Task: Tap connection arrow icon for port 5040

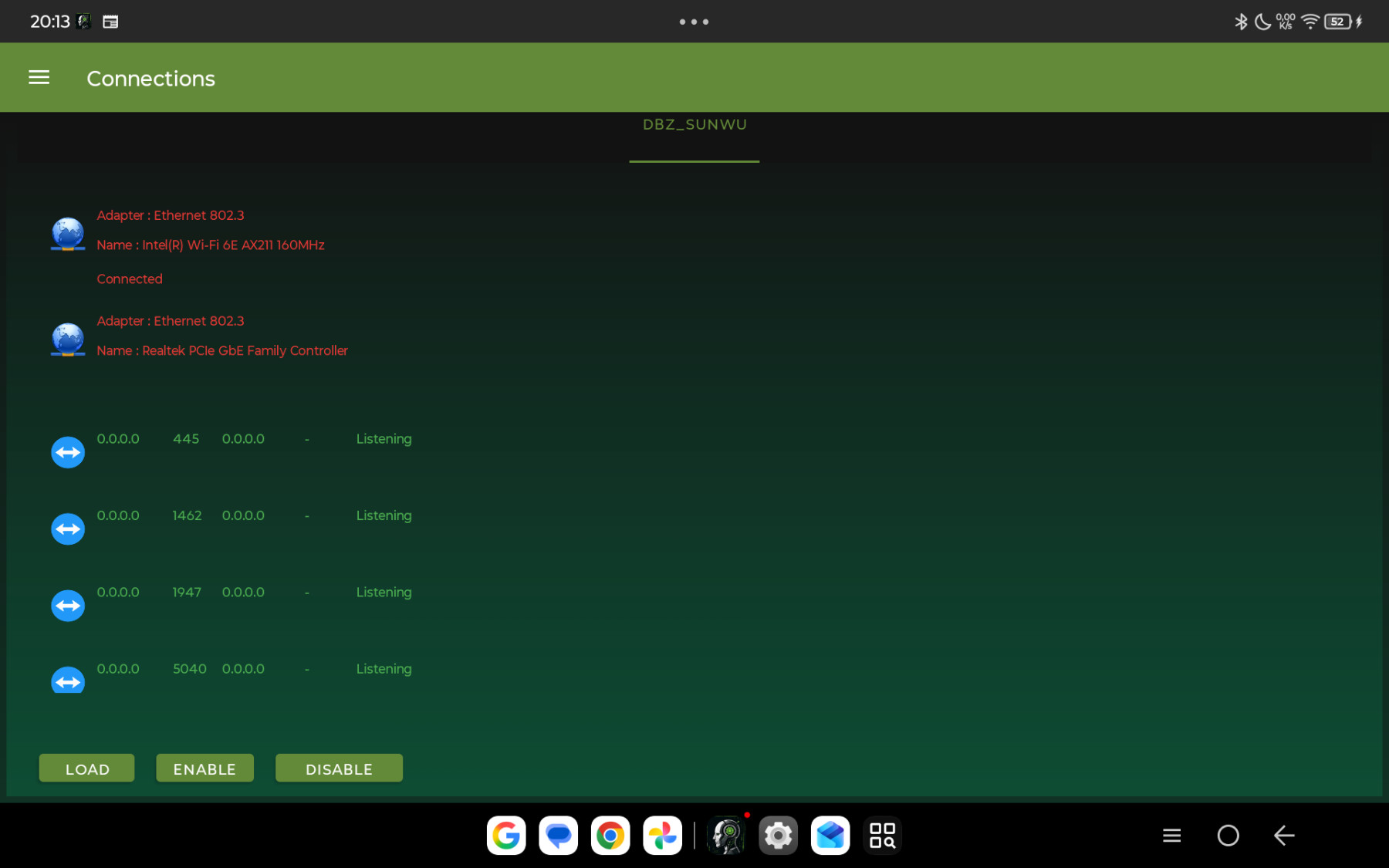Action: click(68, 680)
